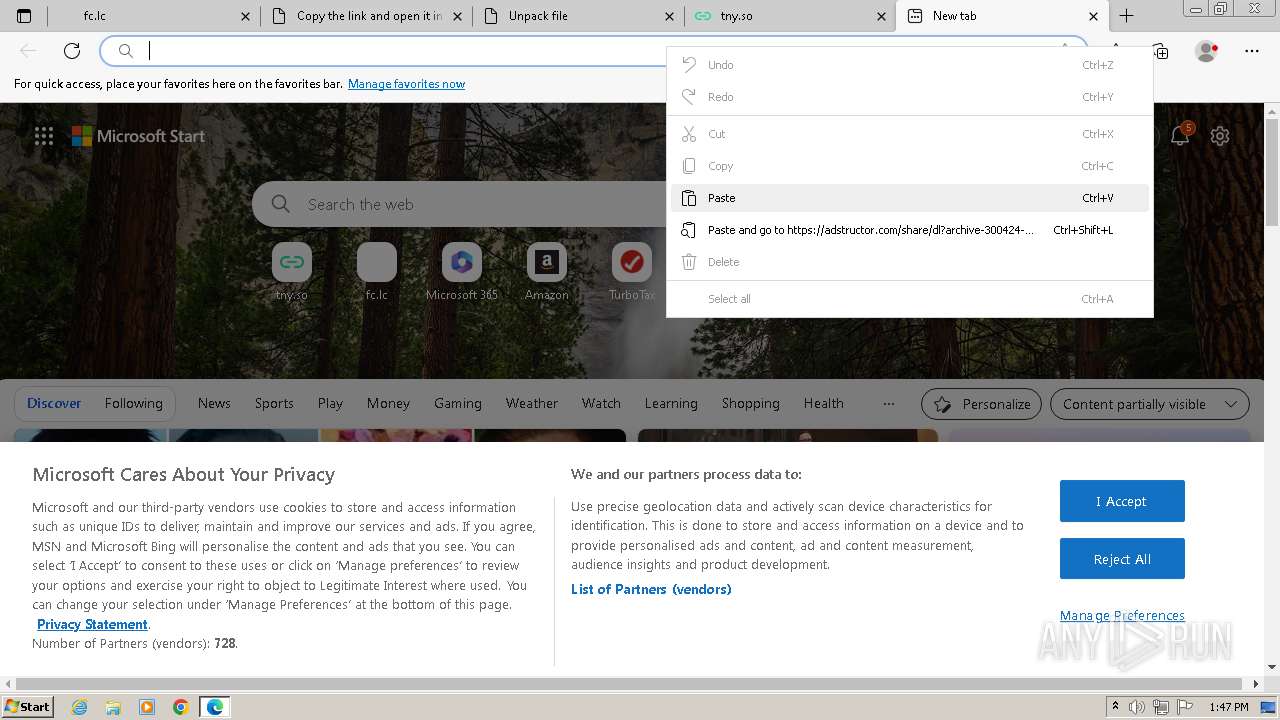Click the Search the web box

pyautogui.click(x=460, y=204)
